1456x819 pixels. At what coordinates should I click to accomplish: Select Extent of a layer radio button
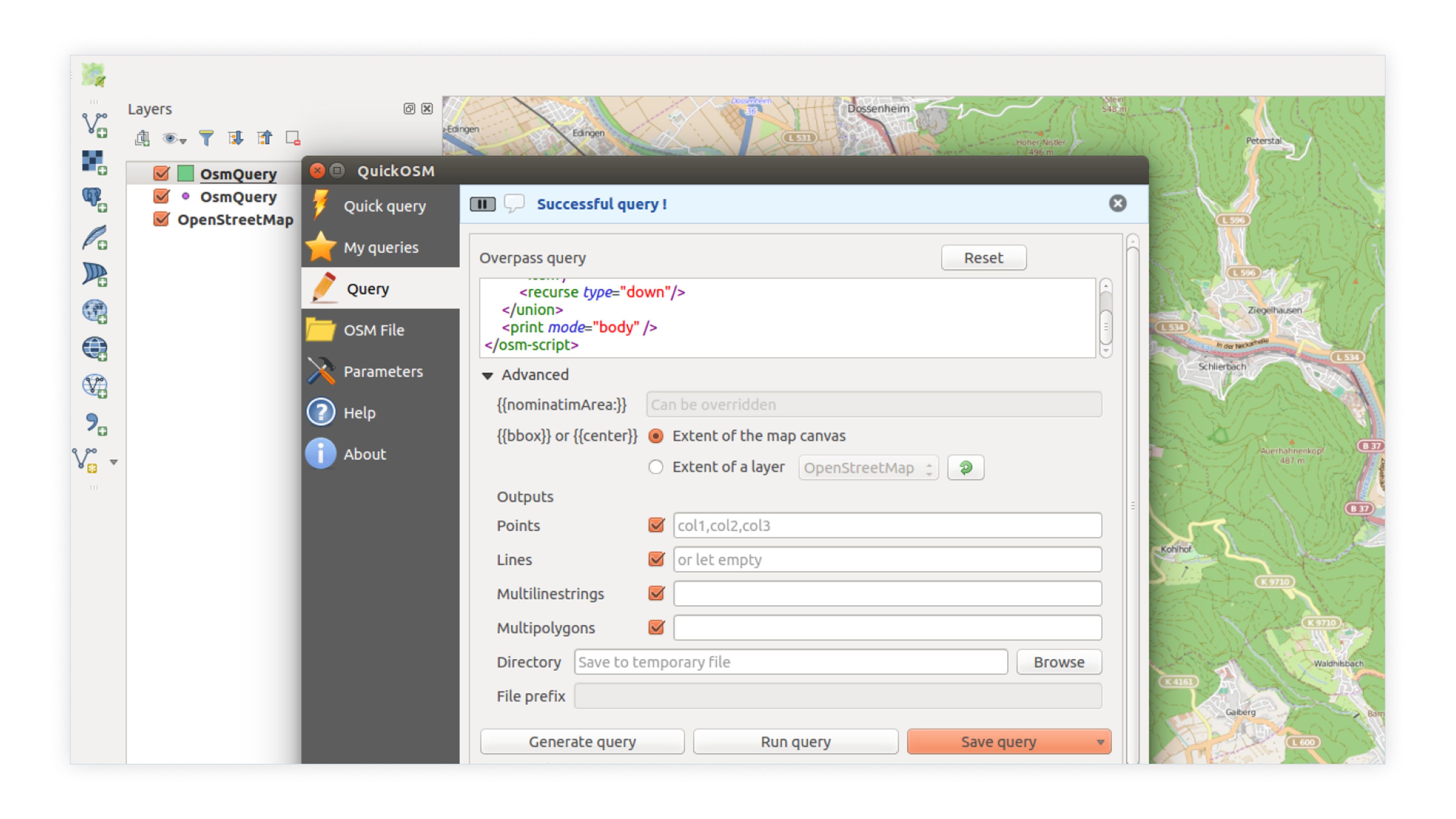point(655,467)
